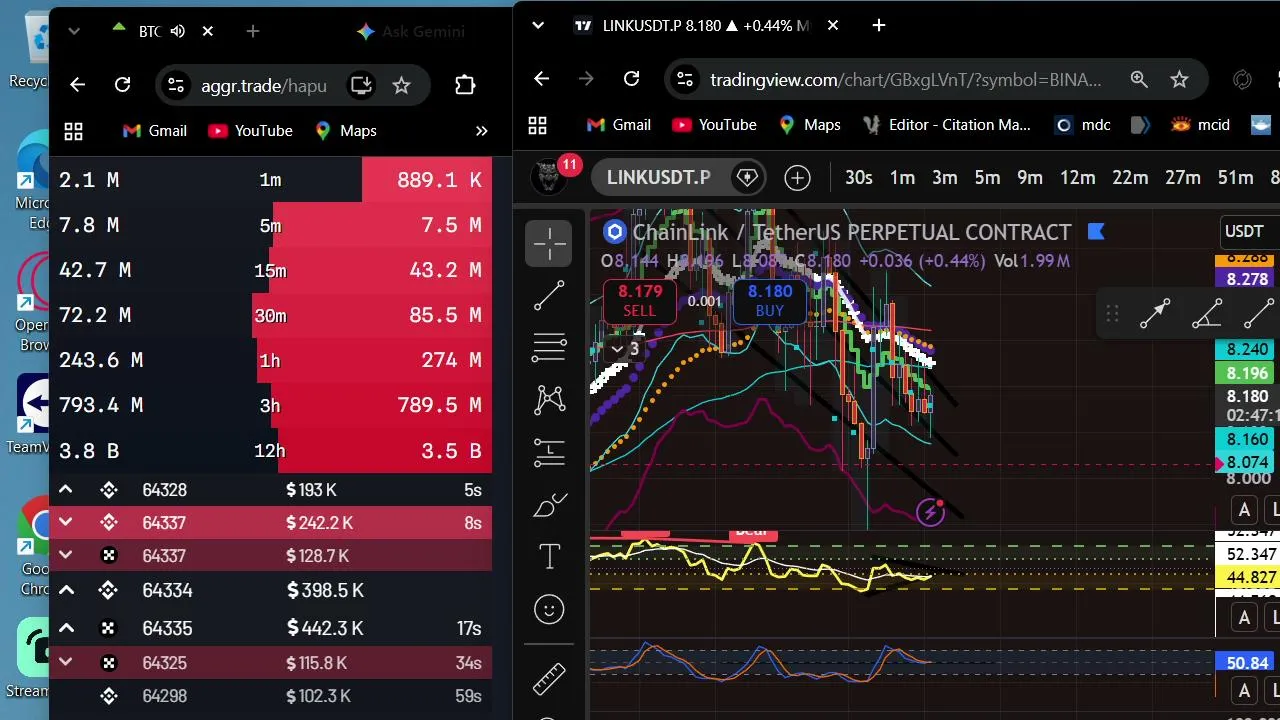This screenshot has width=1280, height=720.
Task: Click the yellow 44.827 RSI scale label
Action: (1246, 577)
